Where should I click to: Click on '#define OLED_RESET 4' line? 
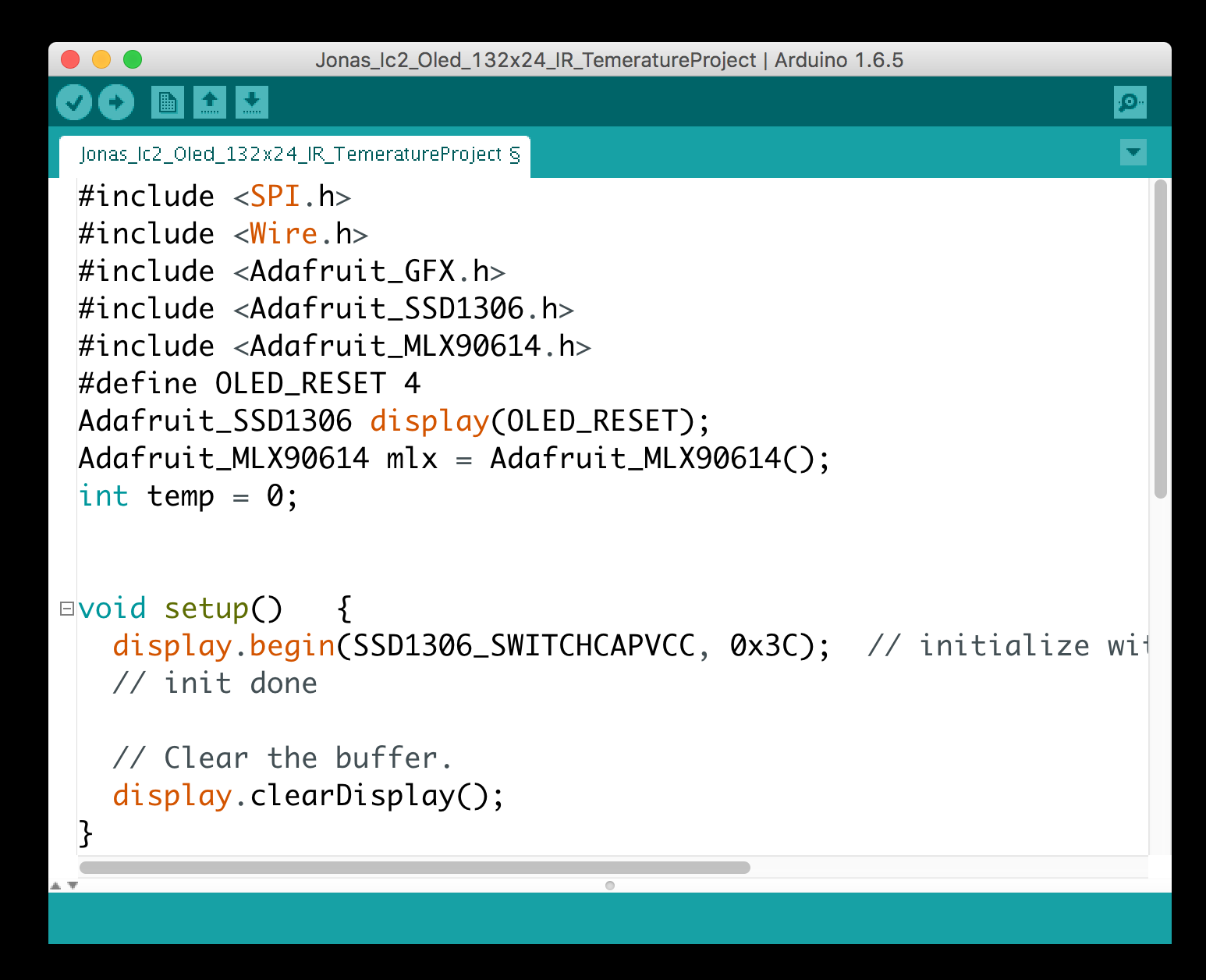click(x=250, y=384)
